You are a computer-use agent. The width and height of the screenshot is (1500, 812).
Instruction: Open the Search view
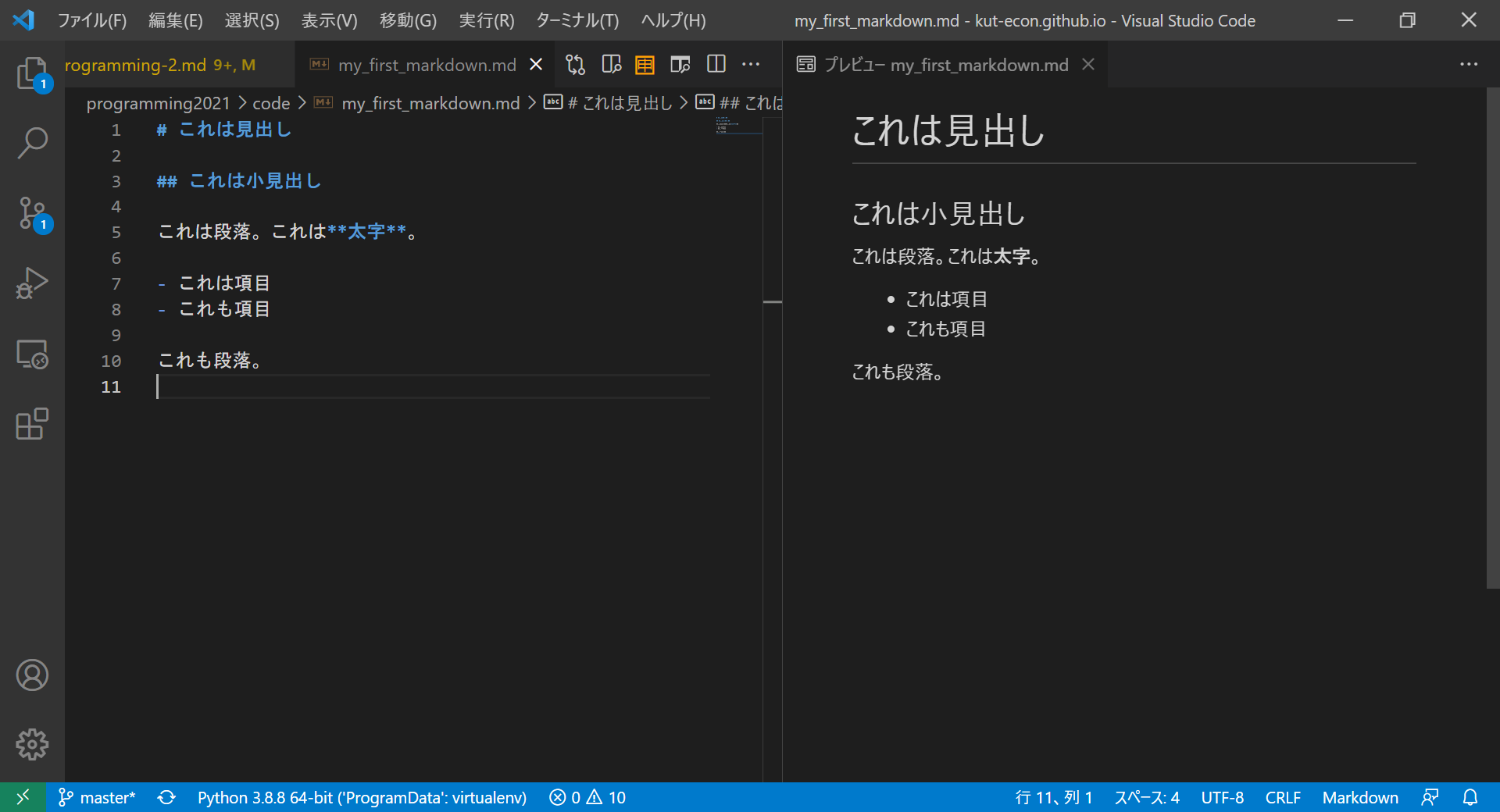click(x=32, y=143)
